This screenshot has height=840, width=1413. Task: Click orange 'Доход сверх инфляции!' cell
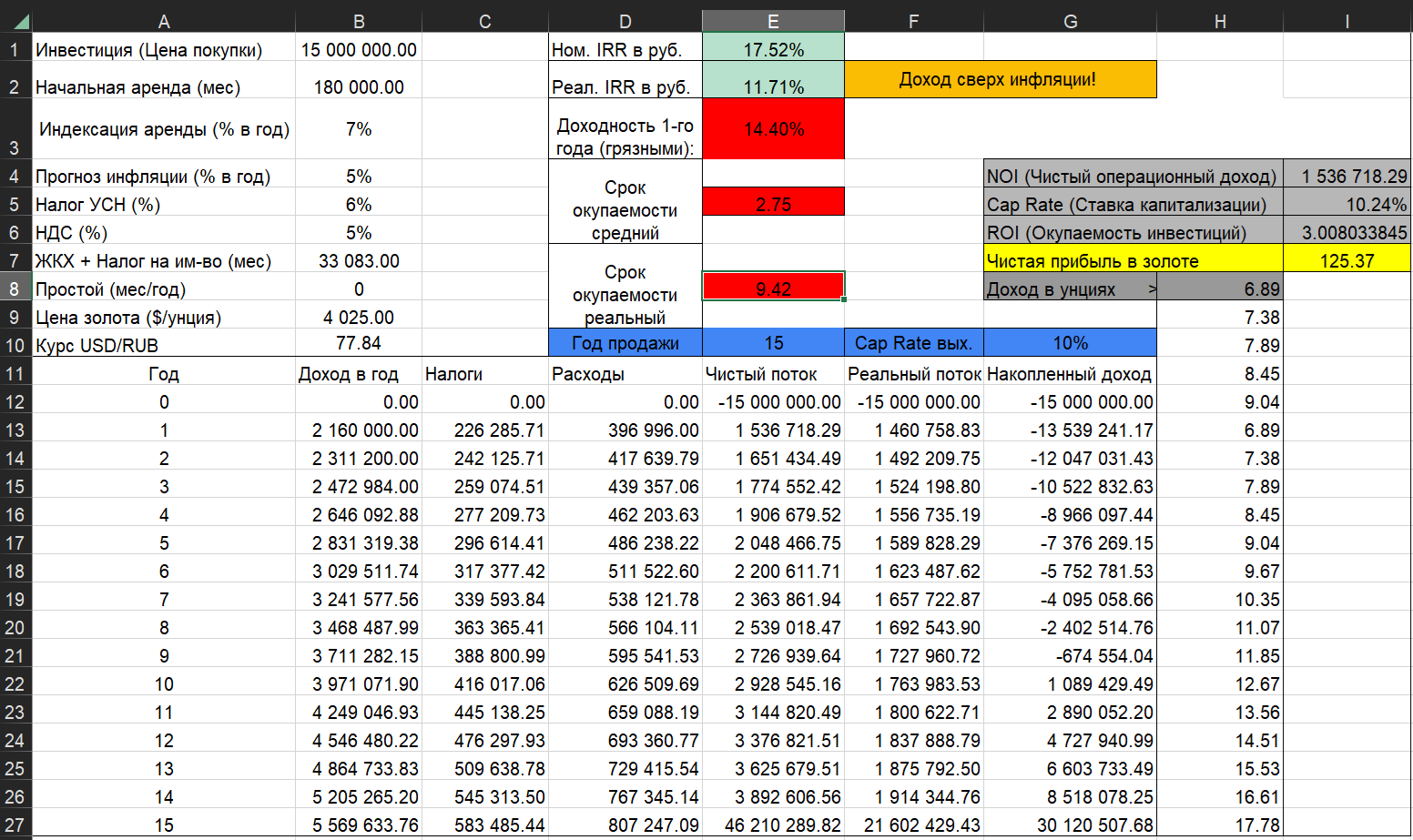(1001, 79)
